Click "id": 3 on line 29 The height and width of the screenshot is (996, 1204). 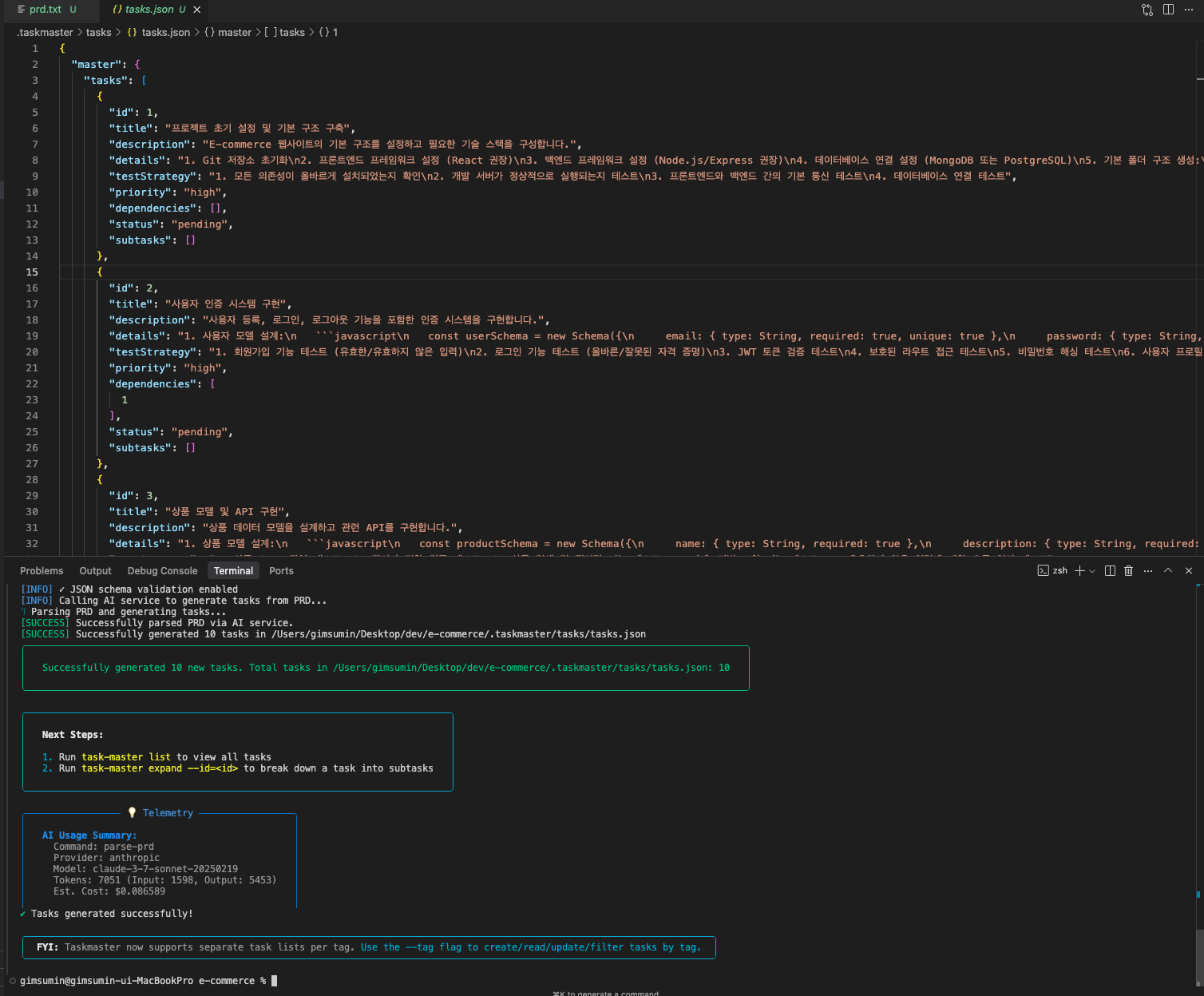pos(133,495)
